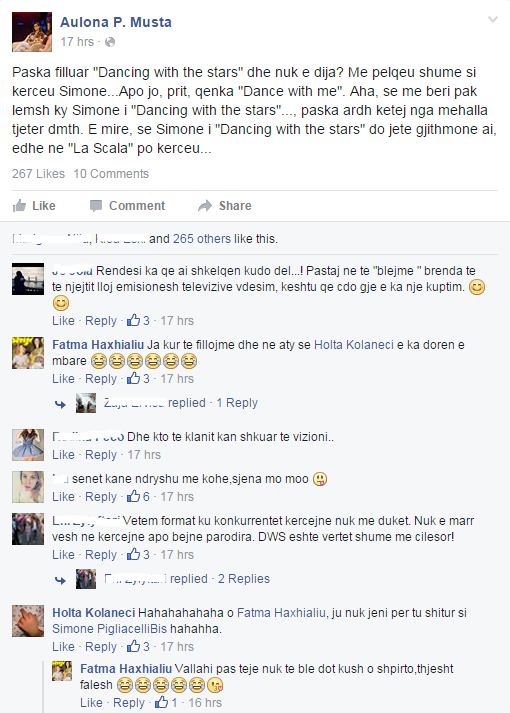The width and height of the screenshot is (510, 713).
Task: Open Aulona P. Musta profile picture
Action: (32, 32)
